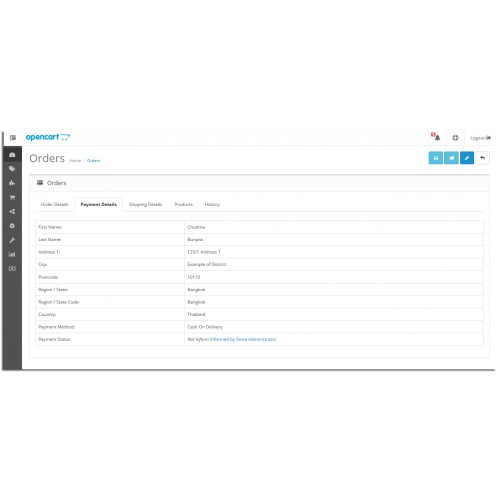Click the blue pencil edit button
Screen dimensions: 500x500
tap(467, 158)
